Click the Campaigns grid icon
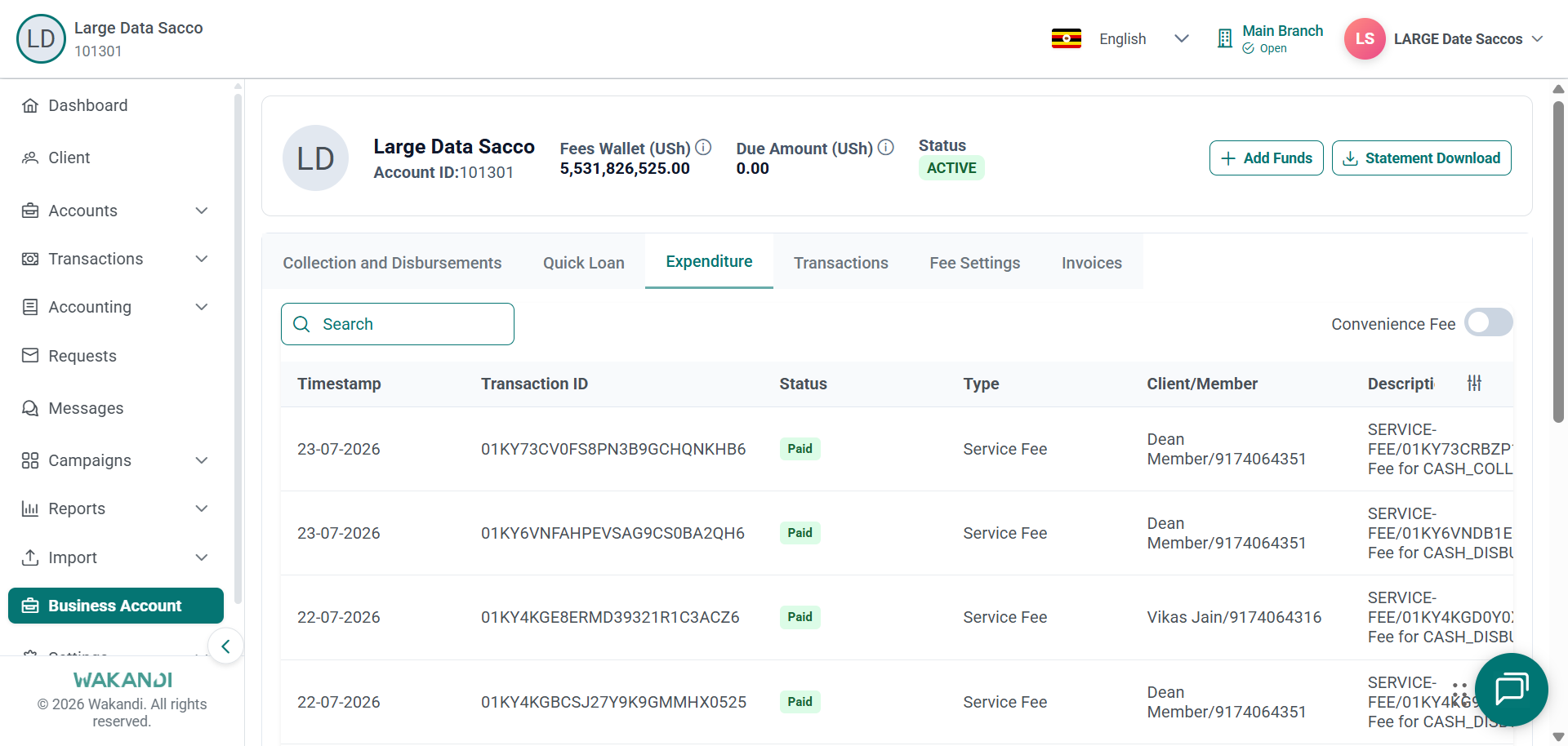This screenshot has width=1568, height=746. 30,460
